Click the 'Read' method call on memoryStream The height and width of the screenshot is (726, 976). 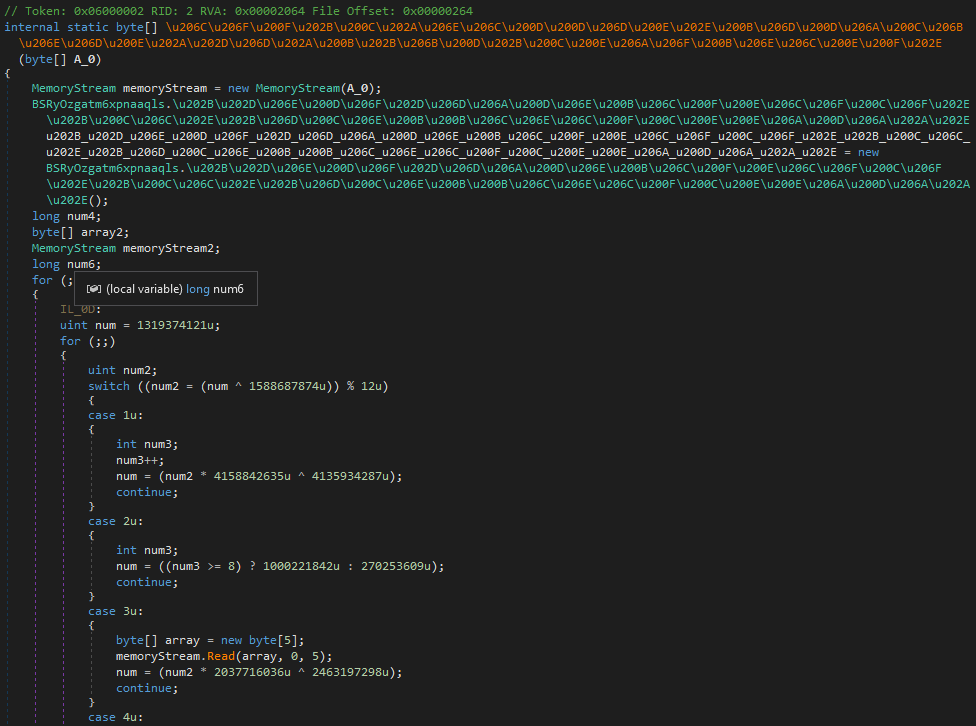click(x=221, y=656)
